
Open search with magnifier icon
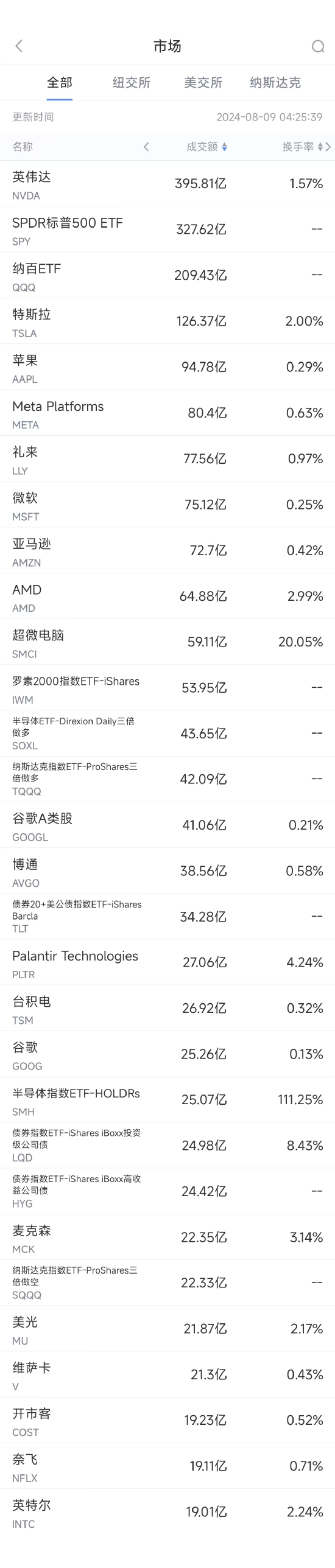[x=318, y=46]
